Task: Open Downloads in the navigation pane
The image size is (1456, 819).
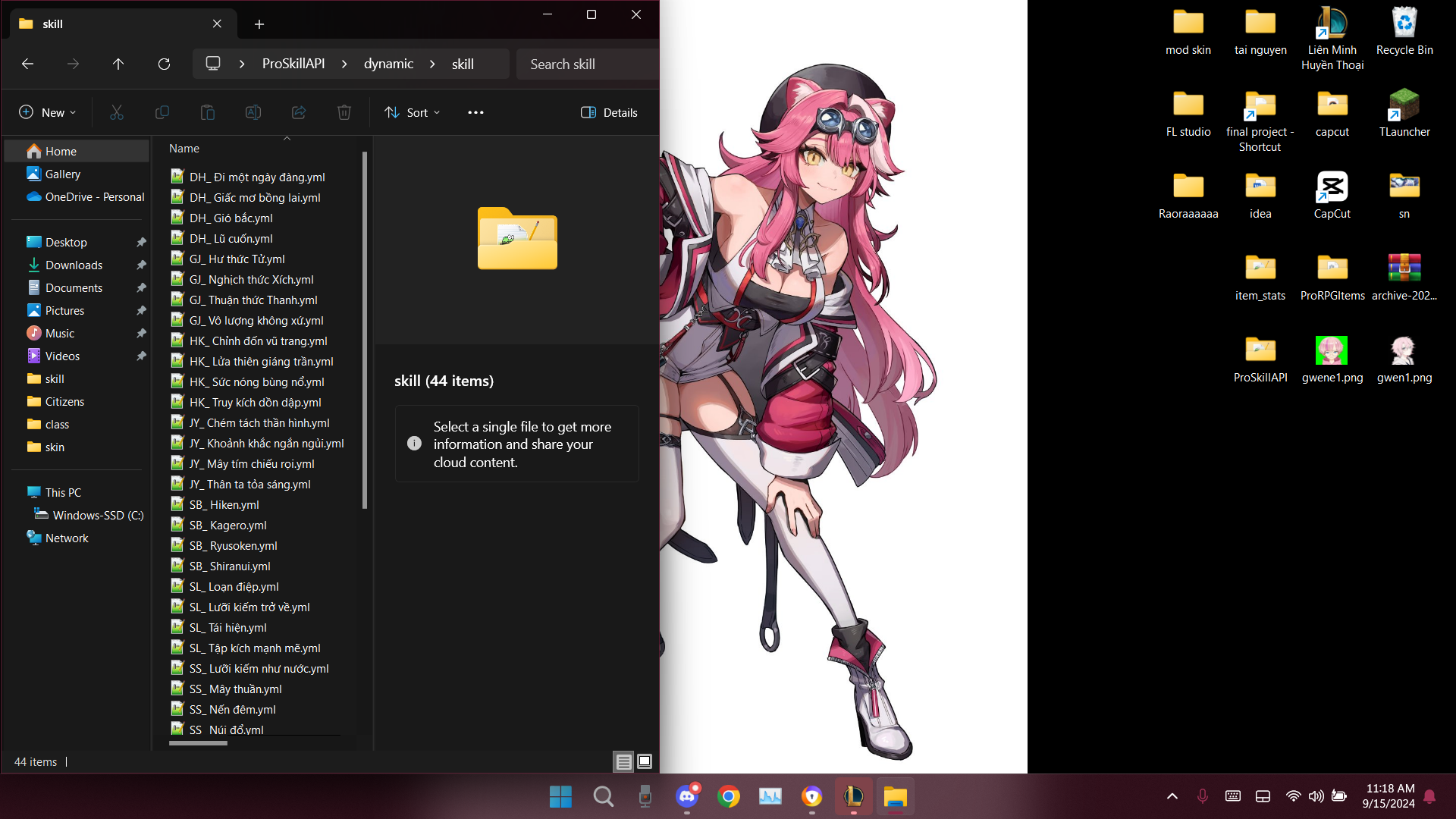Action: (x=74, y=265)
